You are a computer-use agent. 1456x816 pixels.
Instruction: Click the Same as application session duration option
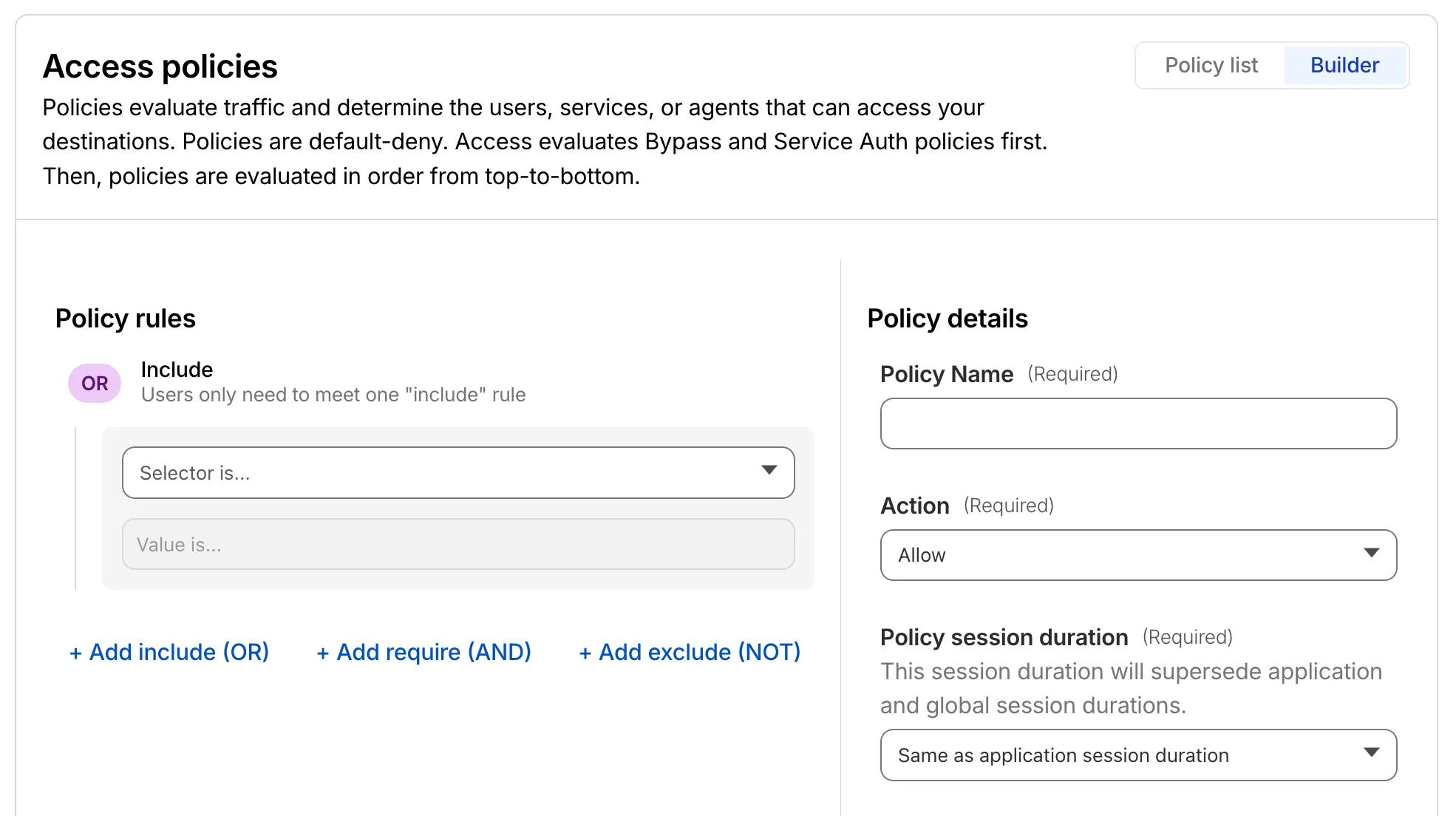(1063, 755)
